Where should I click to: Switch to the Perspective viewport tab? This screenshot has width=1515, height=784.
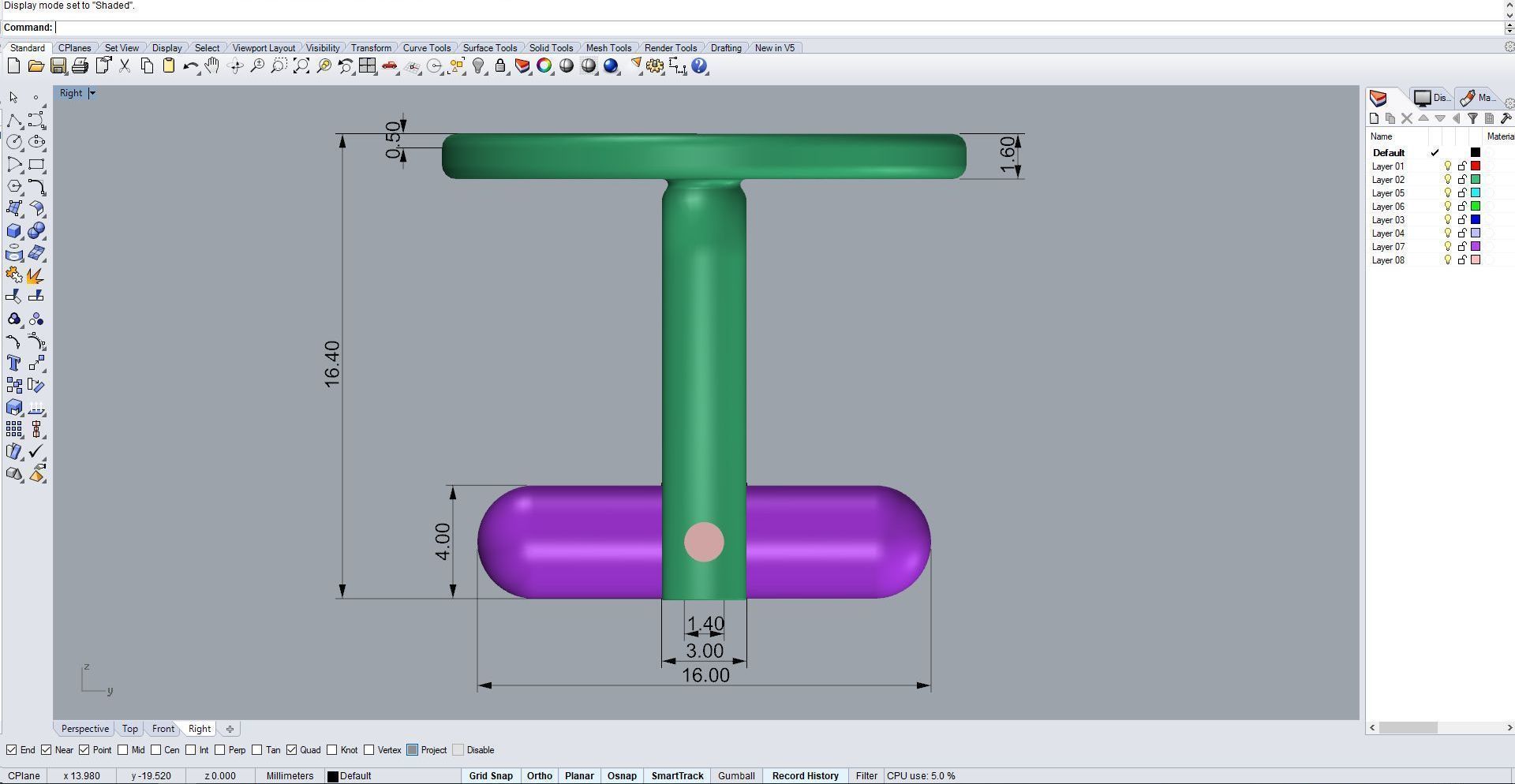point(85,729)
